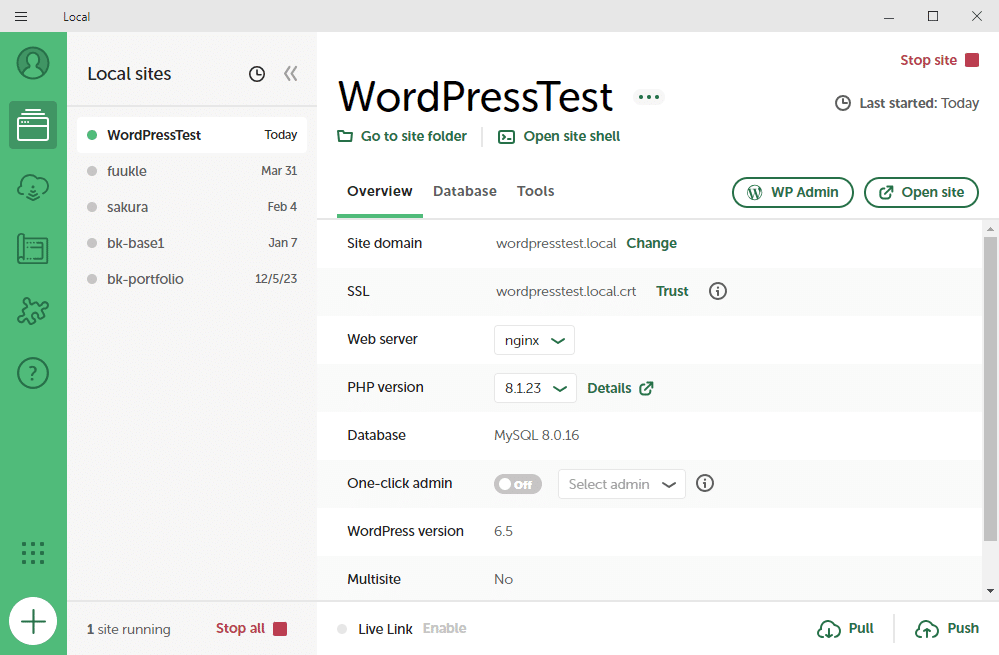The height and width of the screenshot is (655, 999).
Task: Click the scrollbar down arrow
Action: point(990,591)
